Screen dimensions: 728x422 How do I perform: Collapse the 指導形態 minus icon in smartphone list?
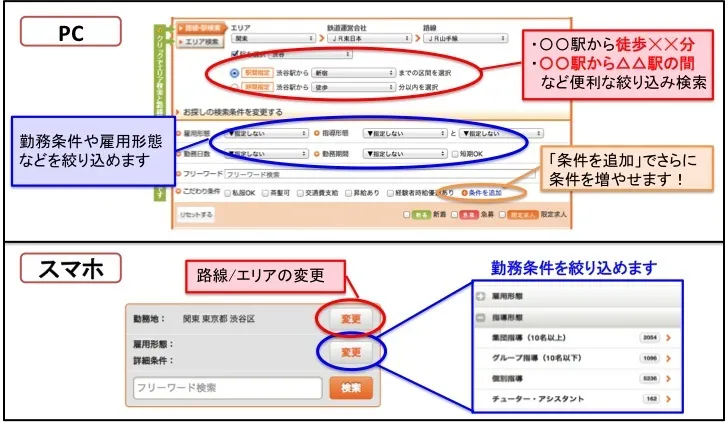(x=482, y=317)
